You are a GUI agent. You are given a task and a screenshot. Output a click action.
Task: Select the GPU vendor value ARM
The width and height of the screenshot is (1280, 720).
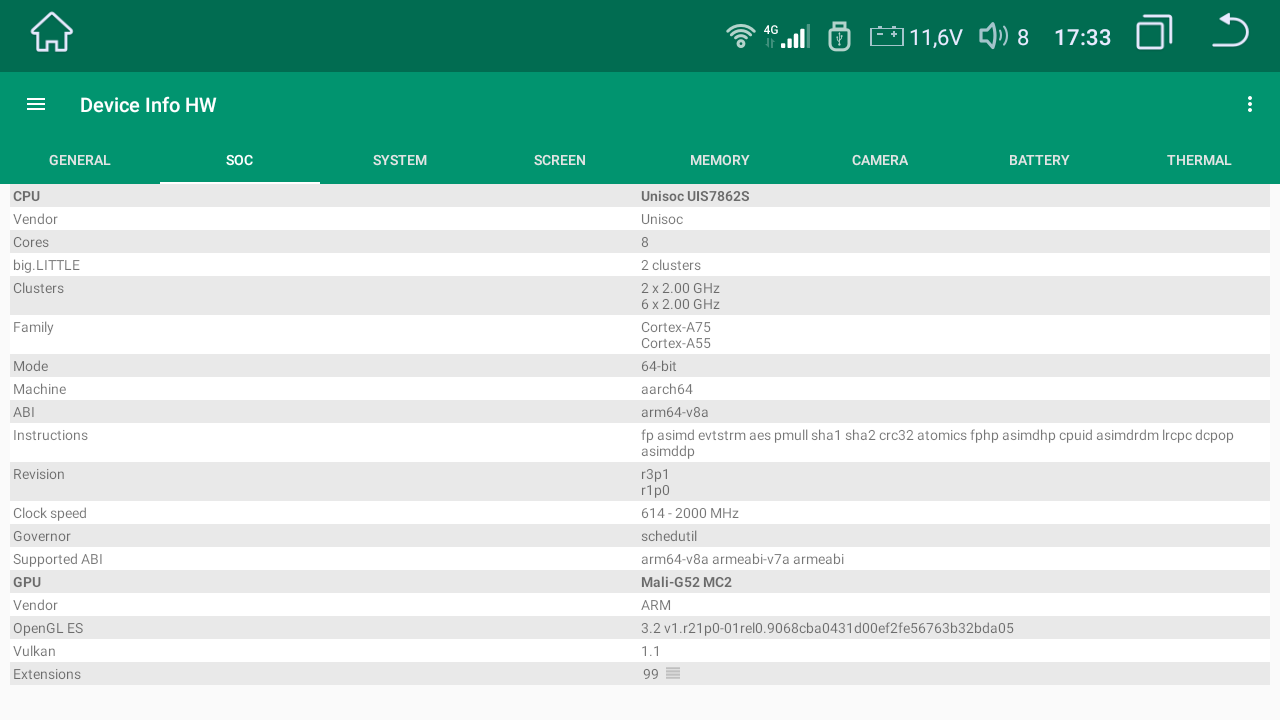(656, 605)
